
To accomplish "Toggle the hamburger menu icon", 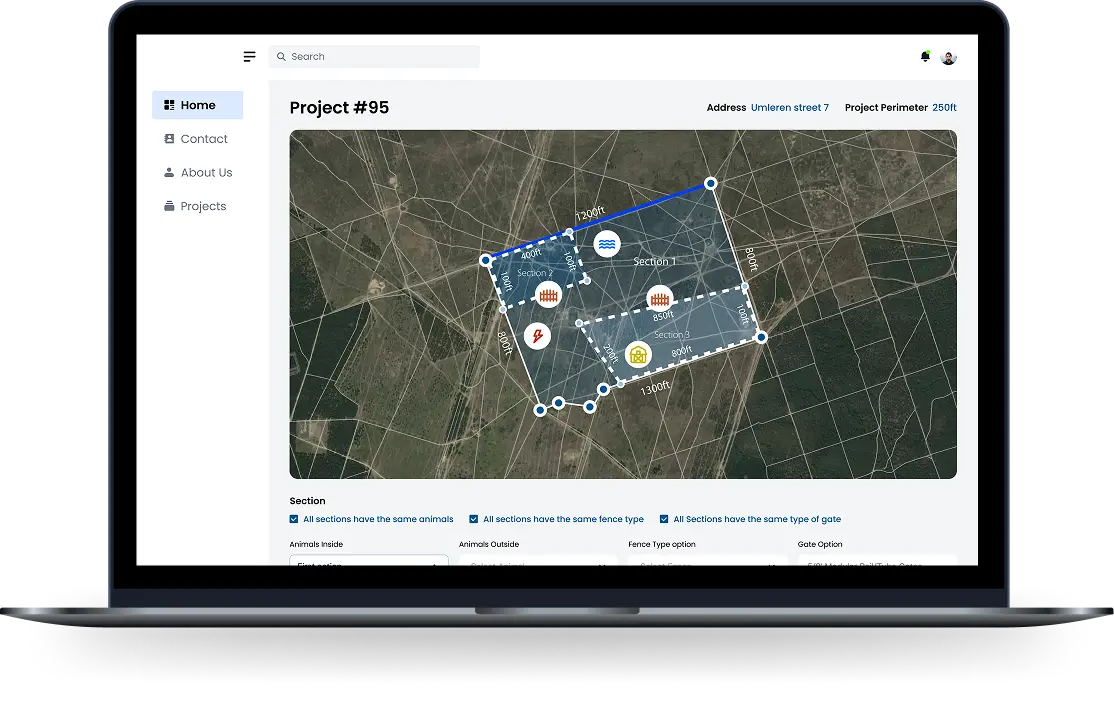I will (x=249, y=57).
